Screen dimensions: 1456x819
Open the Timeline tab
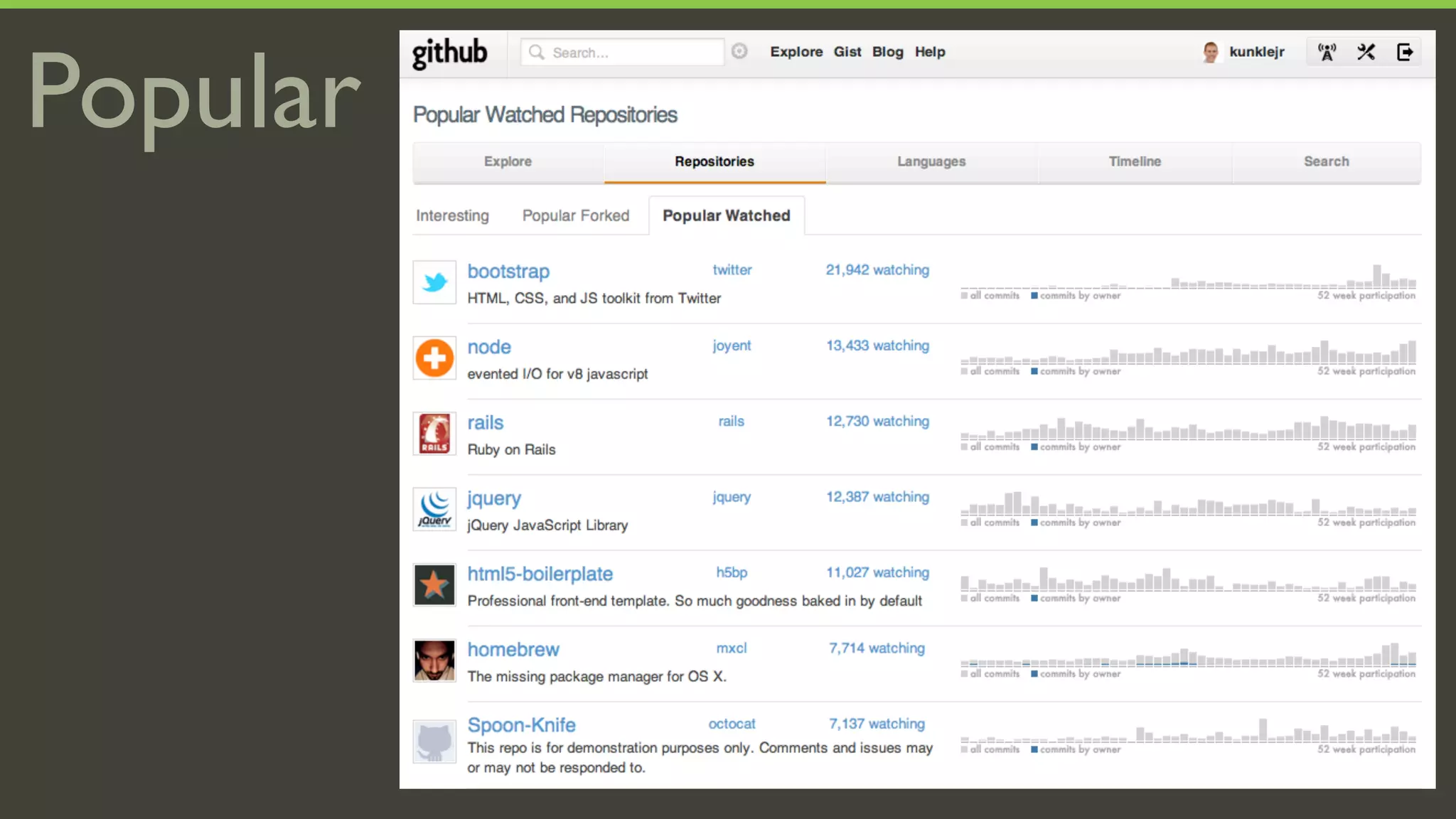coord(1134,161)
